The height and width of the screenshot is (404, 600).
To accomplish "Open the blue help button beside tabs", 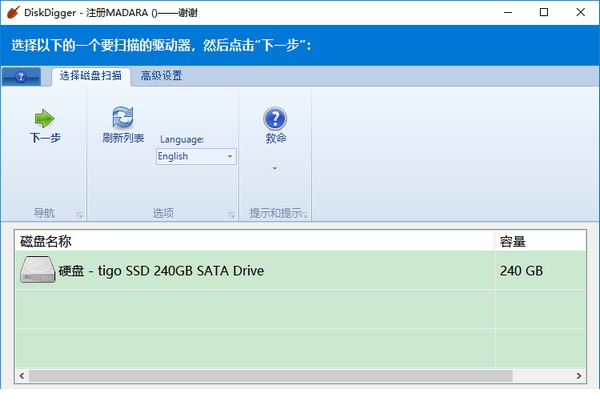I will click(21, 77).
